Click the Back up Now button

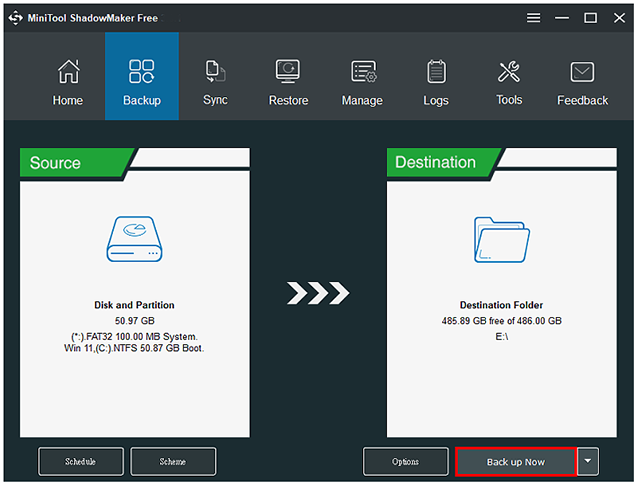(x=515, y=461)
